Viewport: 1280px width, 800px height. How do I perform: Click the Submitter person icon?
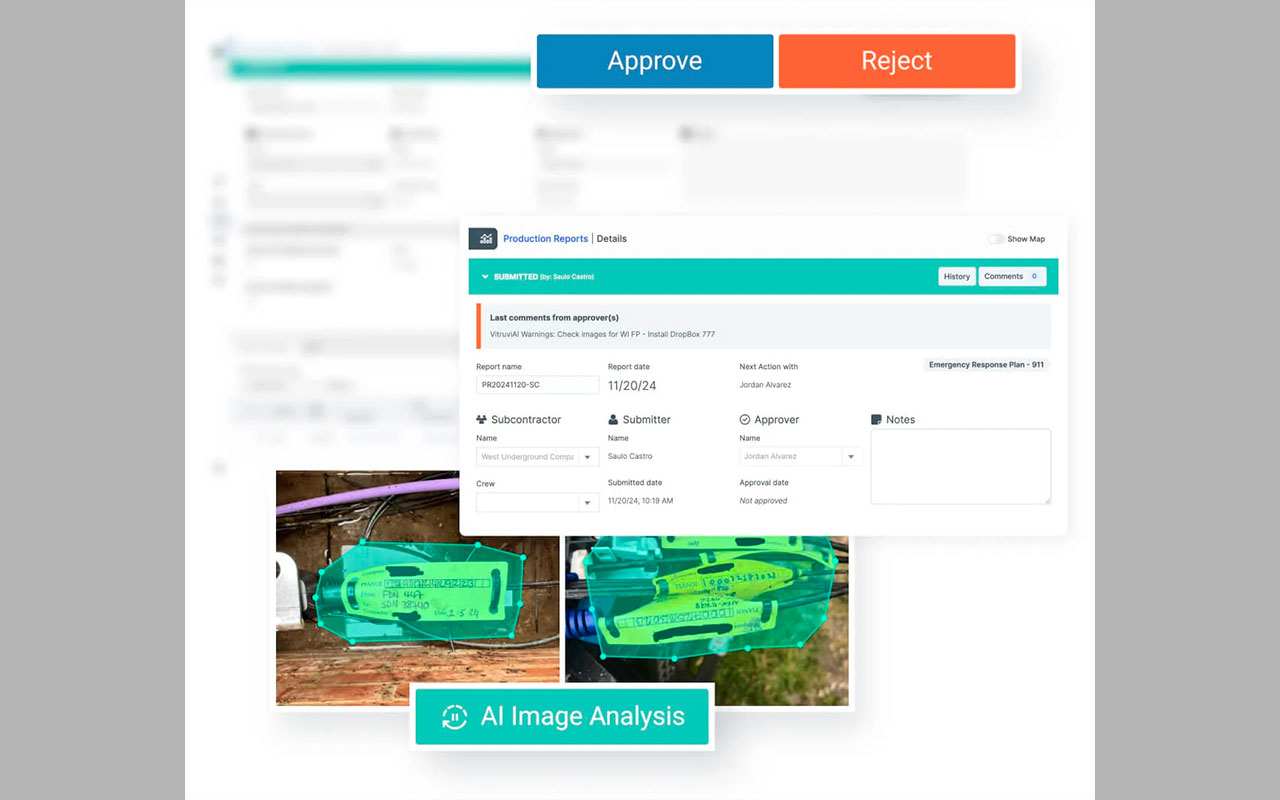click(613, 420)
